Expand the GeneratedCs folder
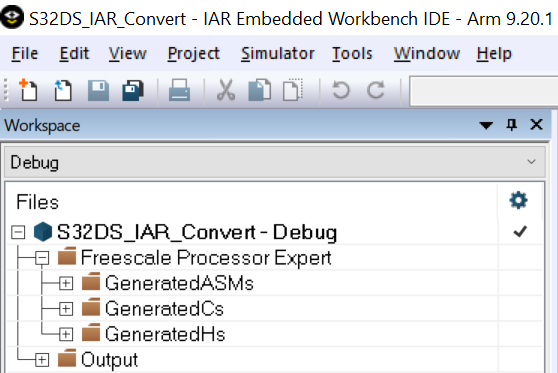The height and width of the screenshot is (373, 558). [66, 309]
